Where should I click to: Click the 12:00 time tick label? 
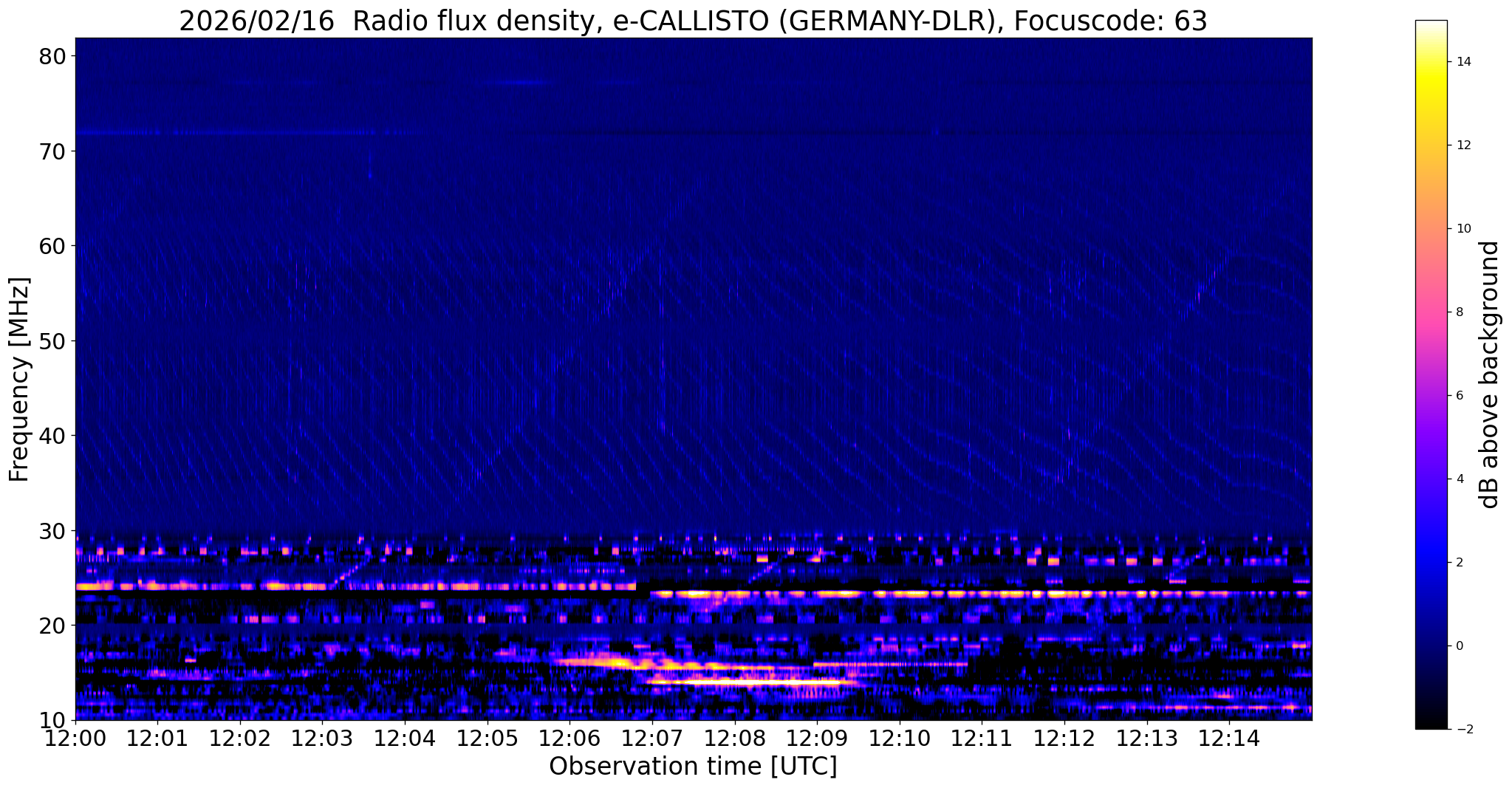(x=76, y=738)
